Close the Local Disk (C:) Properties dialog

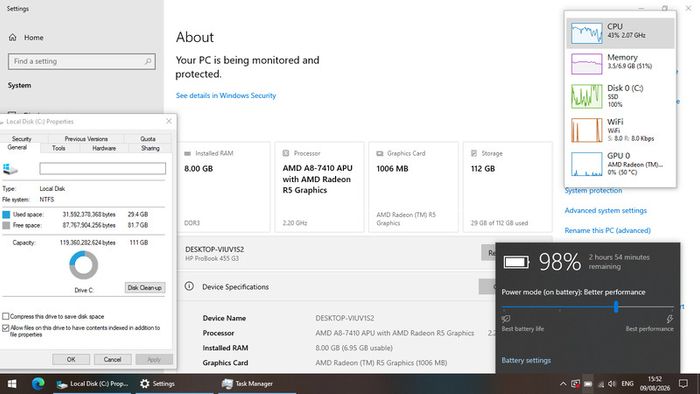[x=169, y=121]
